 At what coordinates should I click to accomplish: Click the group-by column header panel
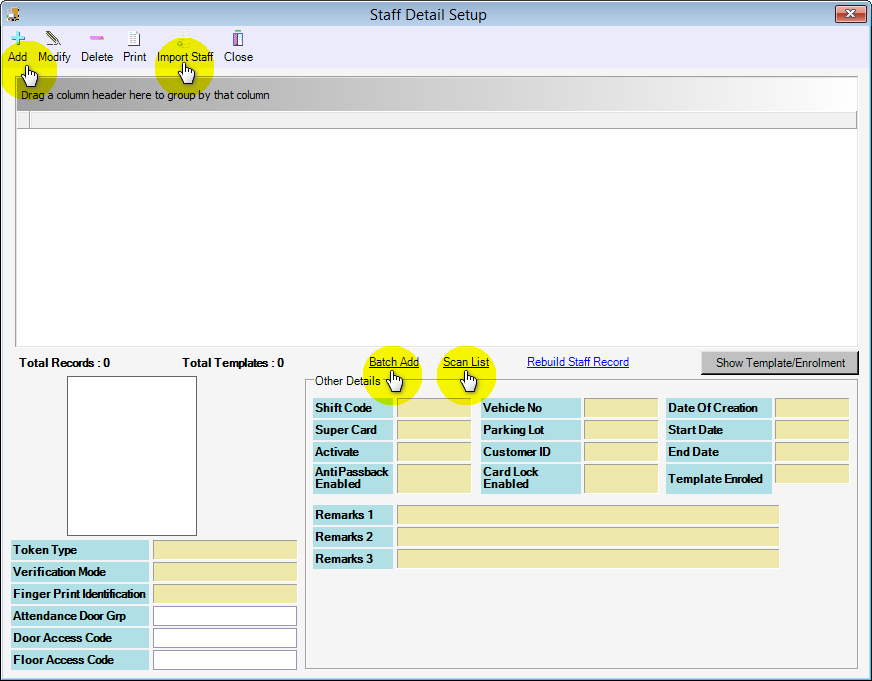[x=436, y=95]
